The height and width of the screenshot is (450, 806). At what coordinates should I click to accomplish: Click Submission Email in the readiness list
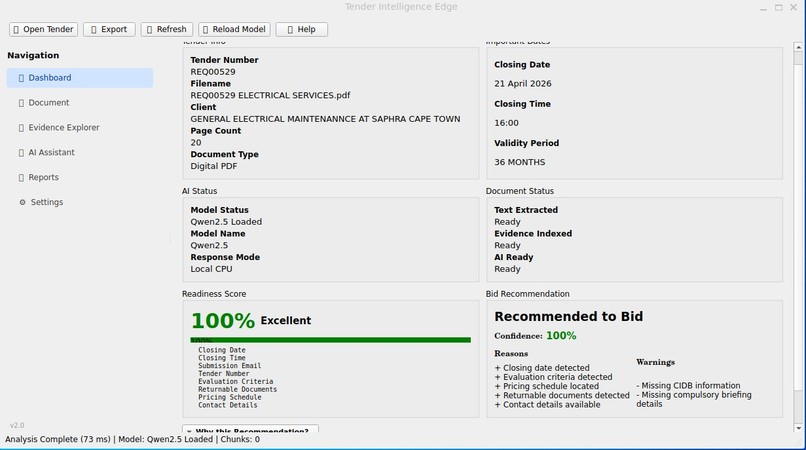pos(230,366)
